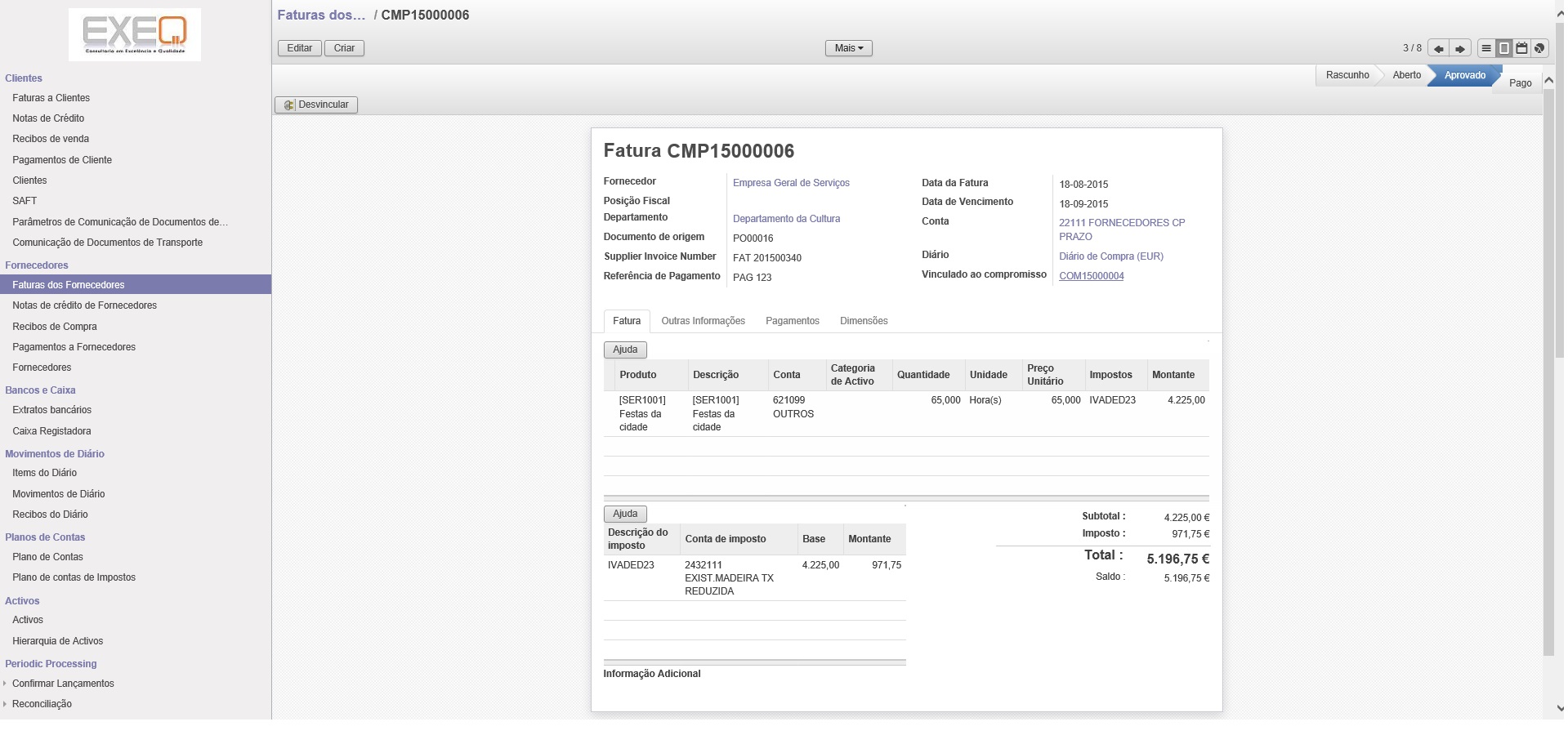
Task: Switch to form view icon
Action: [x=1504, y=48]
